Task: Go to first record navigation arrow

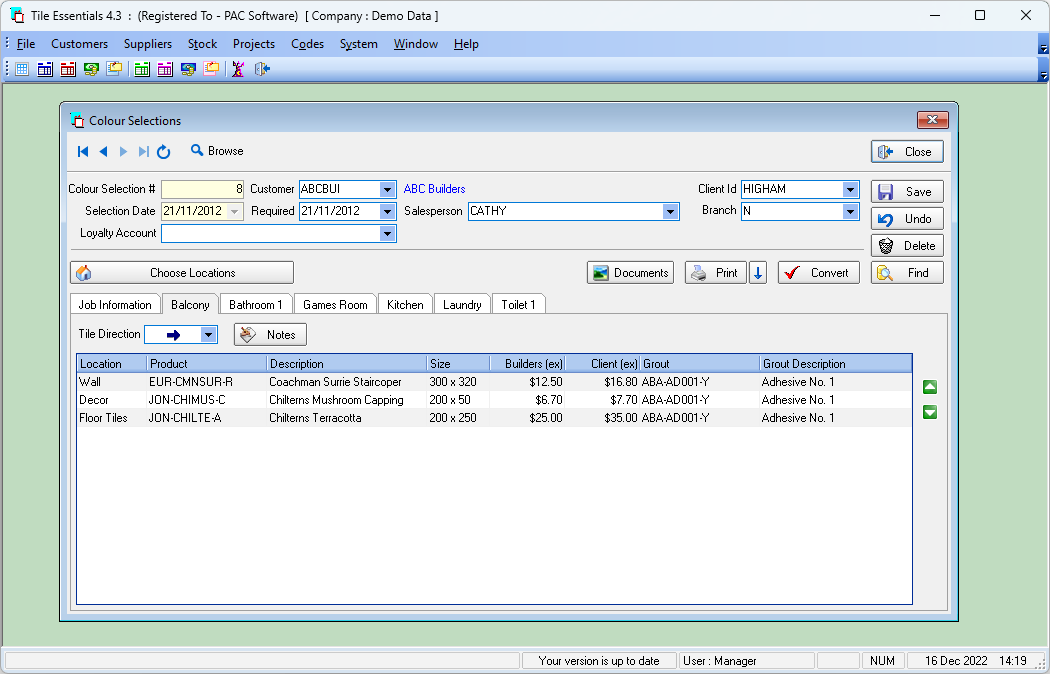Action: 83,152
